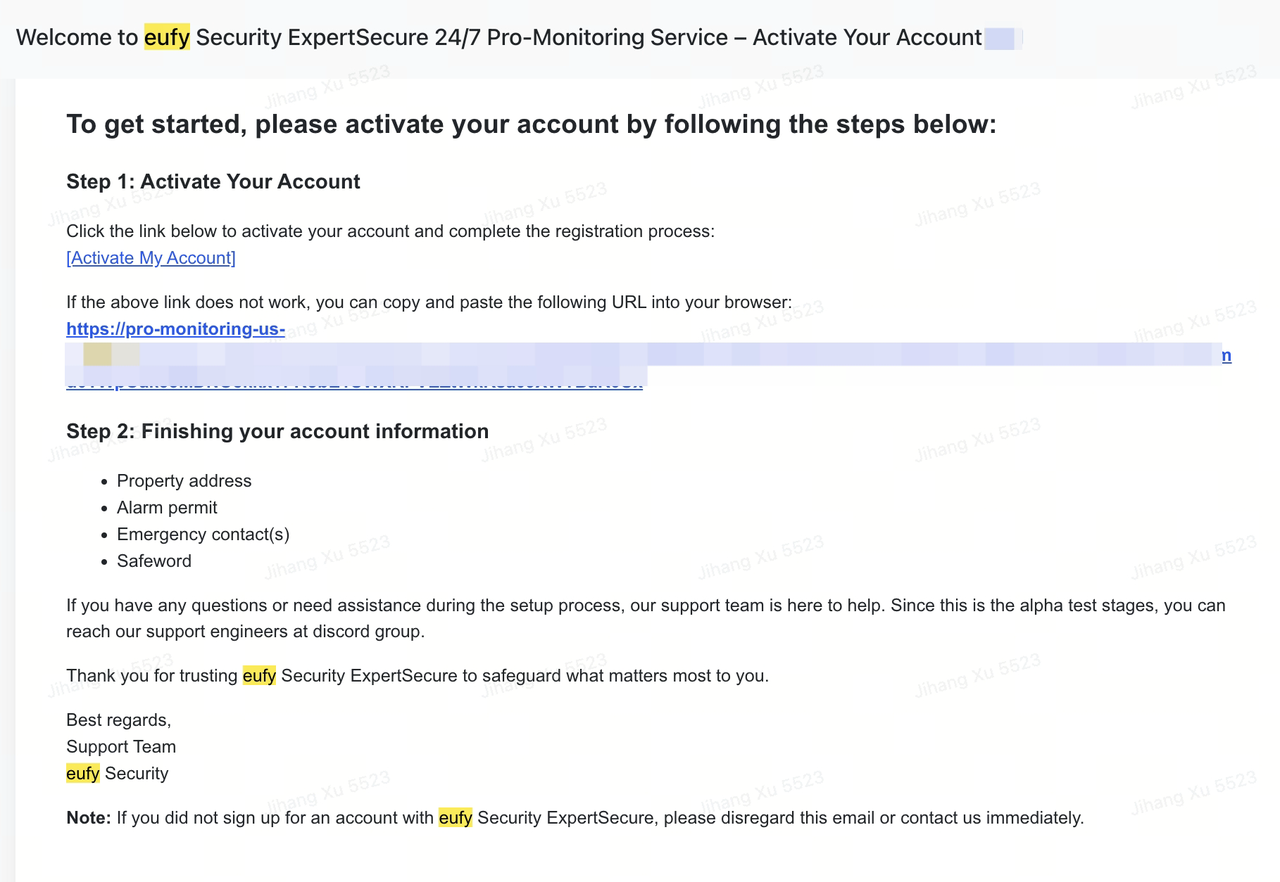Click the bold "Note:" label

88,818
